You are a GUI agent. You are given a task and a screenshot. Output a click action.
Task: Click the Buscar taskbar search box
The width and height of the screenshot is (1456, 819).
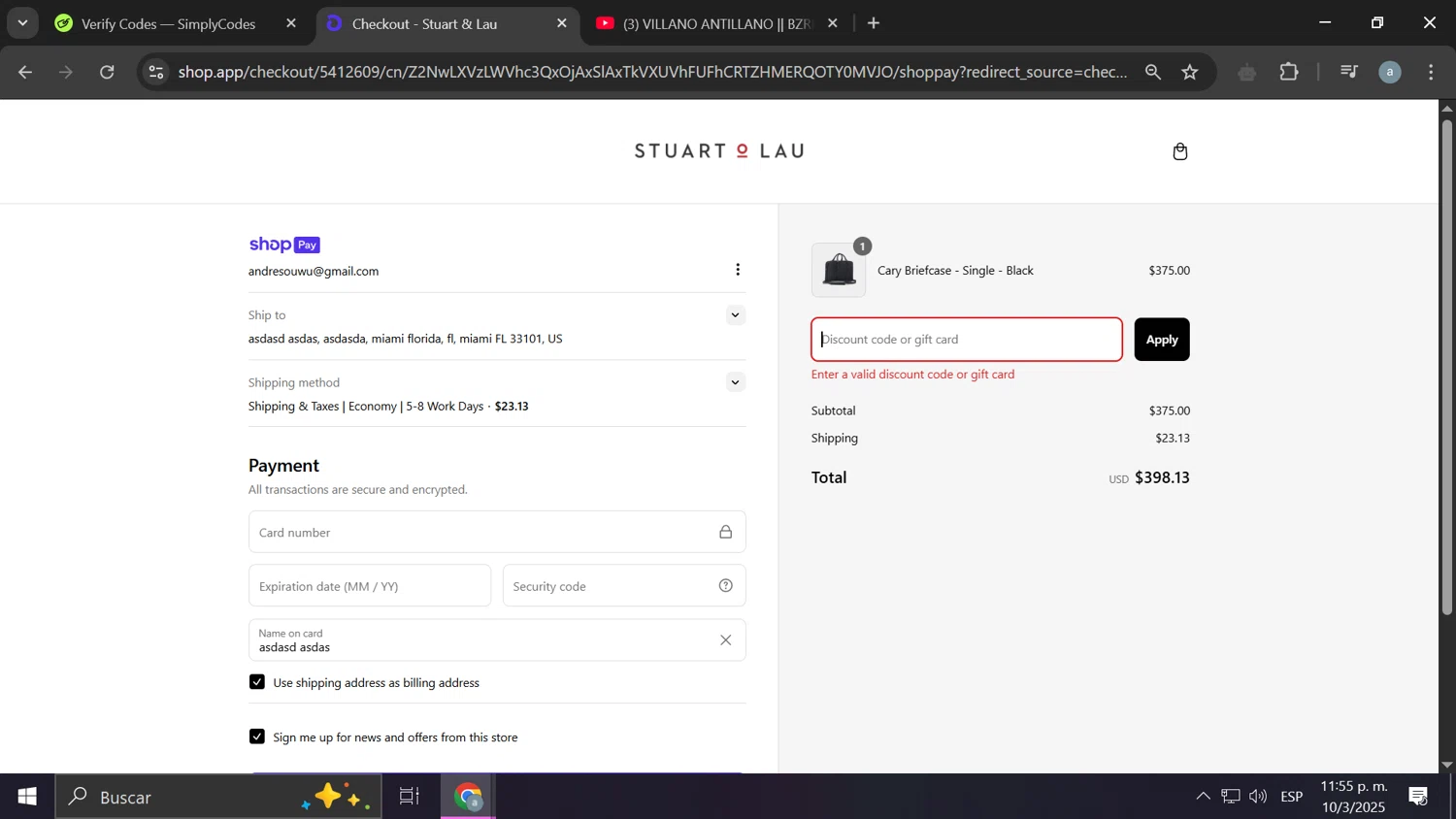(x=218, y=797)
